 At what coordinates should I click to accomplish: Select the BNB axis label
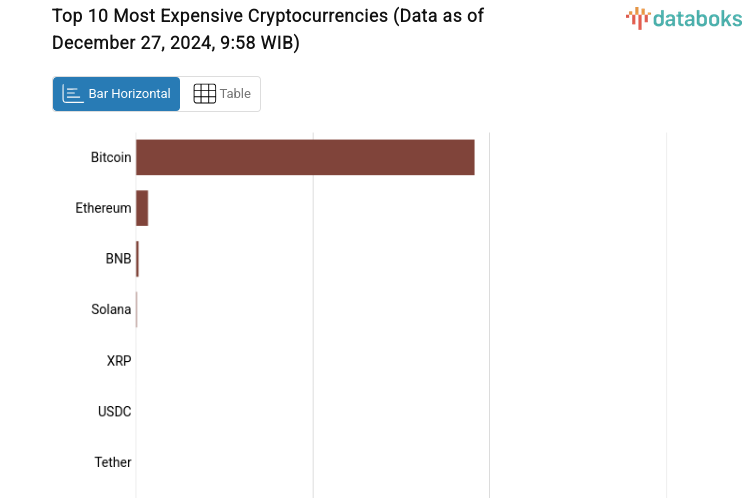(118, 259)
